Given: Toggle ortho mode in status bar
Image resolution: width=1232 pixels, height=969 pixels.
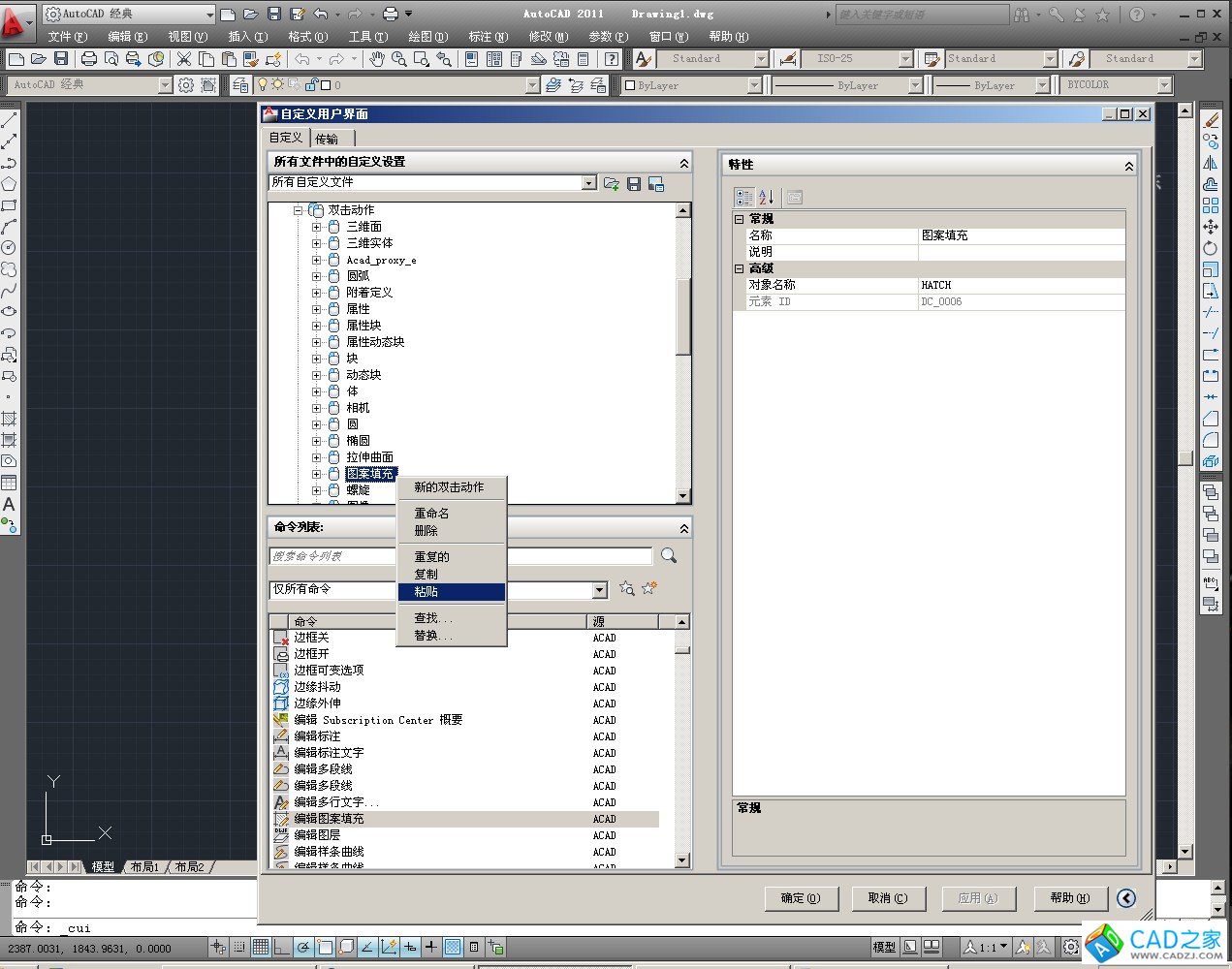Looking at the screenshot, I should (282, 947).
